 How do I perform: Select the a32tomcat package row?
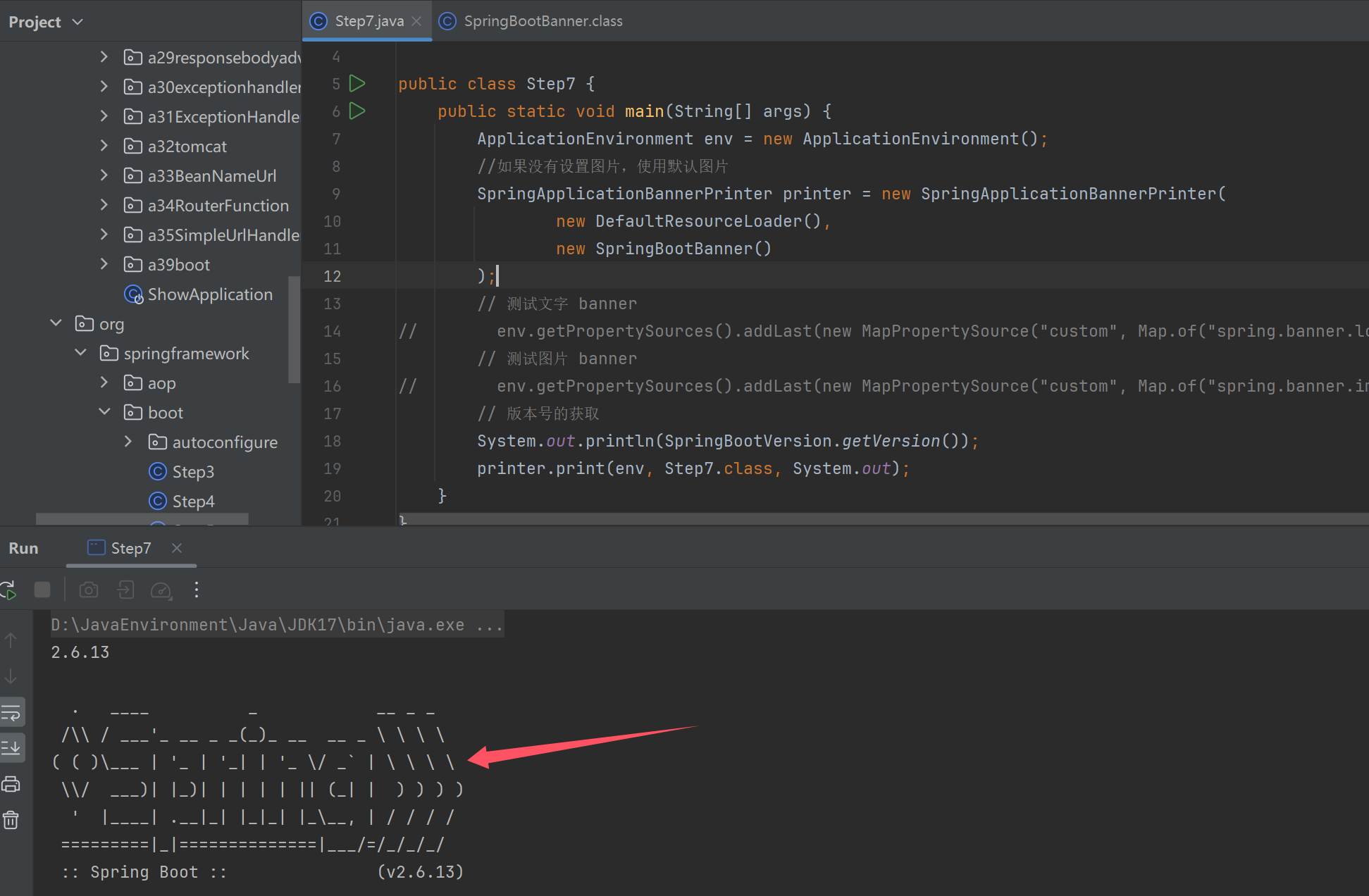click(150, 147)
